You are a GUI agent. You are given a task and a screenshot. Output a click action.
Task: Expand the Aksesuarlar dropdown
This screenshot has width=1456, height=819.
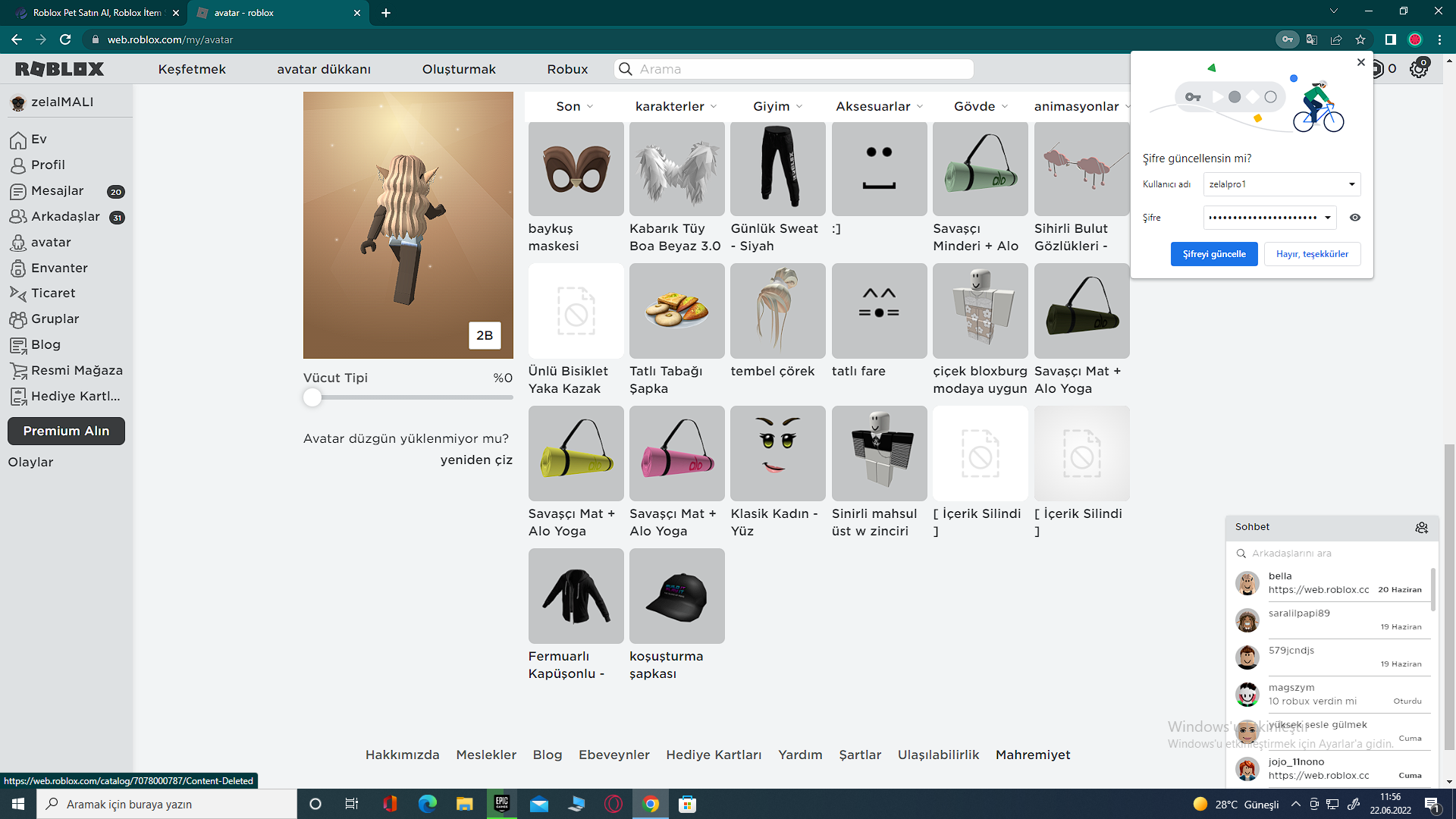[x=879, y=106]
